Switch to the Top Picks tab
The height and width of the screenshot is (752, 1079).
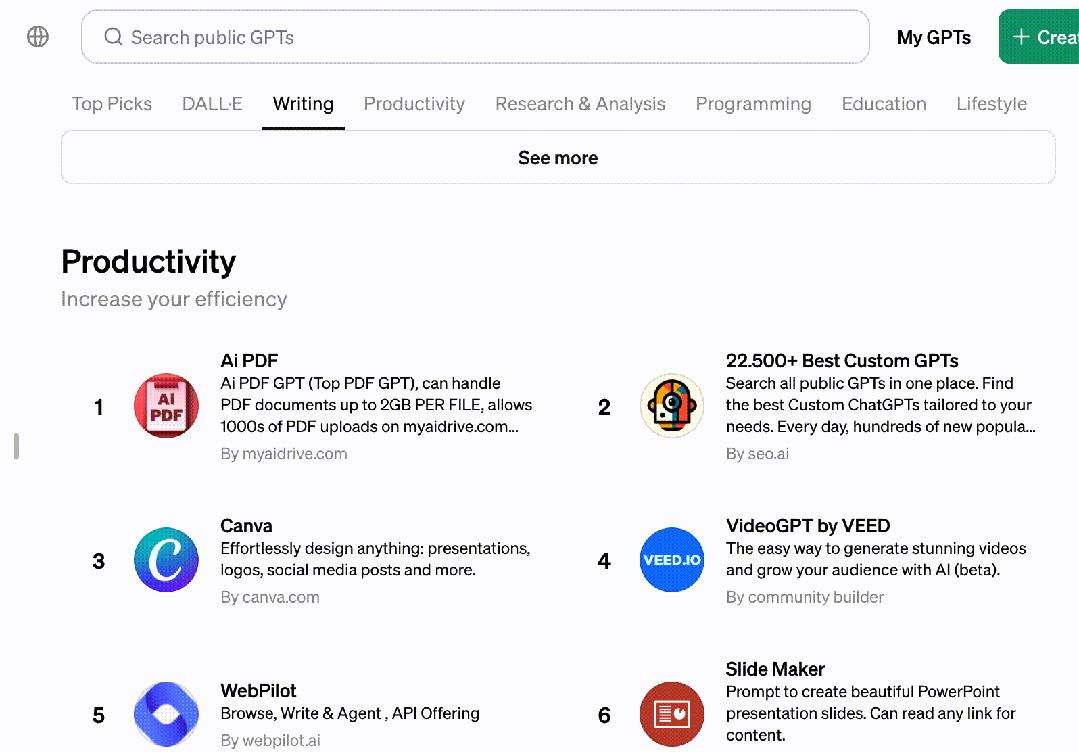(x=112, y=104)
